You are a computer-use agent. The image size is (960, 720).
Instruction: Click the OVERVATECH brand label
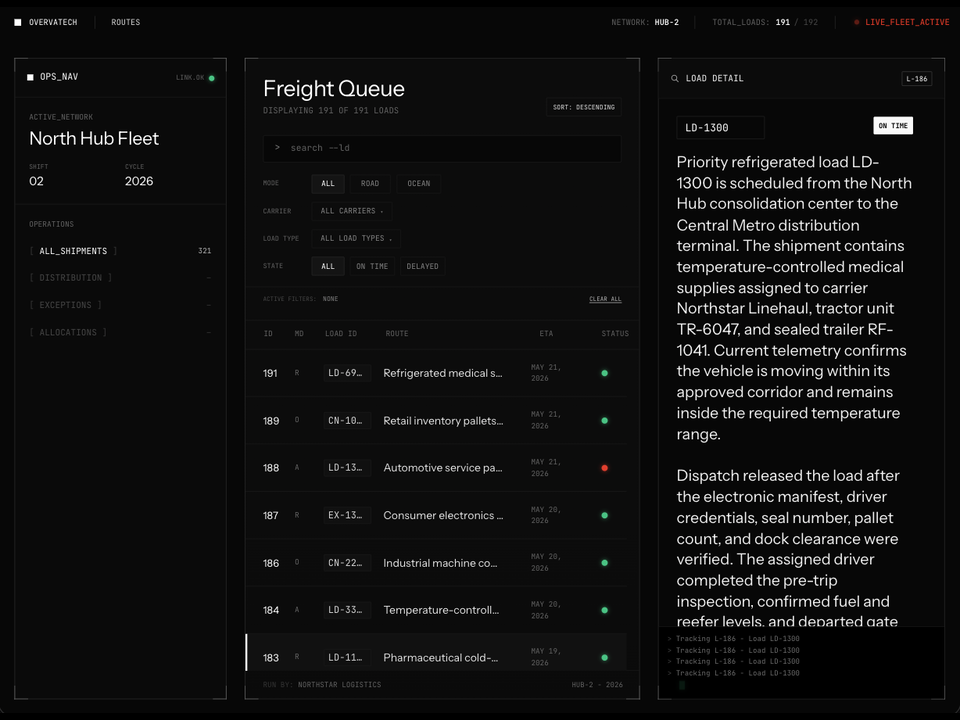53,22
